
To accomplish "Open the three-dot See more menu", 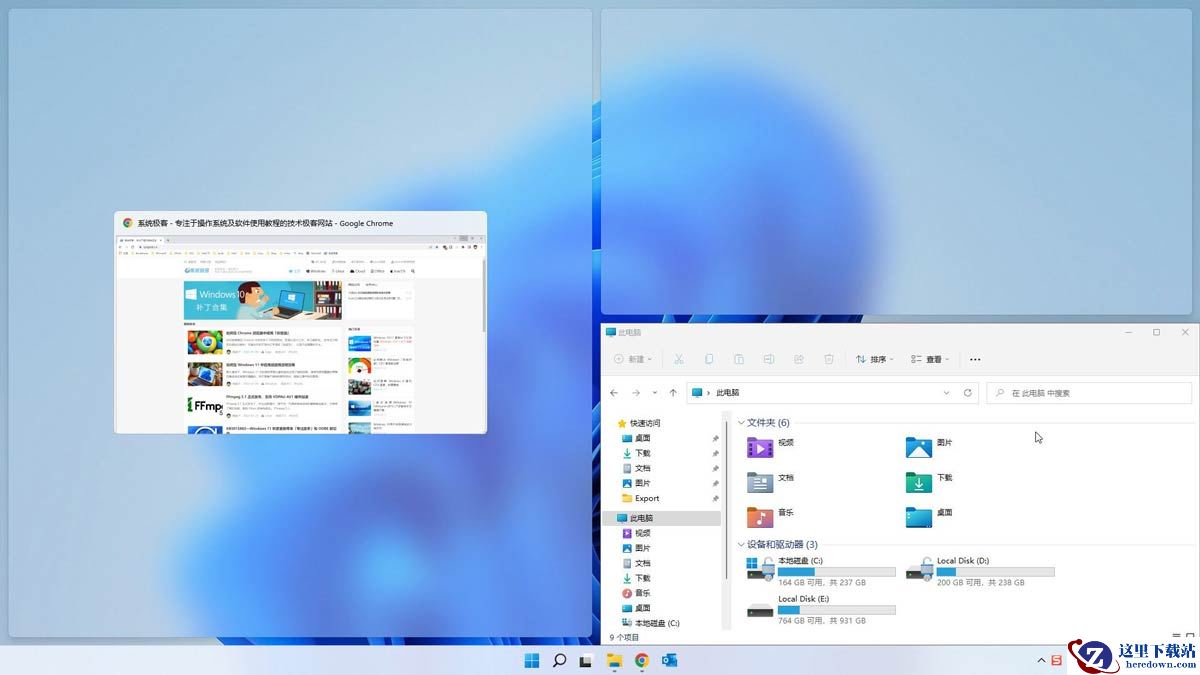I will tap(975, 359).
